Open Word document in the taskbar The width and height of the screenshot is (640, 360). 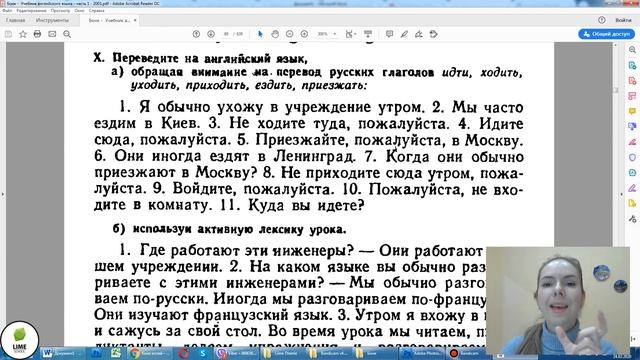coord(62,353)
